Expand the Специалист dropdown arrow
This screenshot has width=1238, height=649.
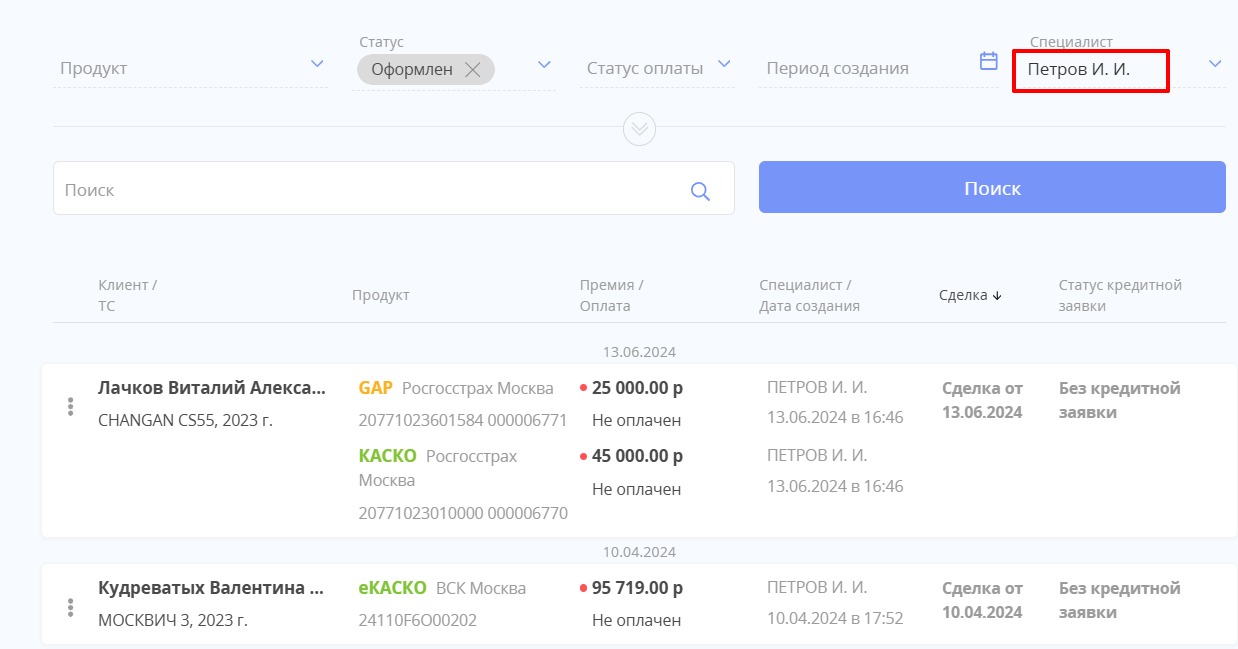click(1215, 64)
